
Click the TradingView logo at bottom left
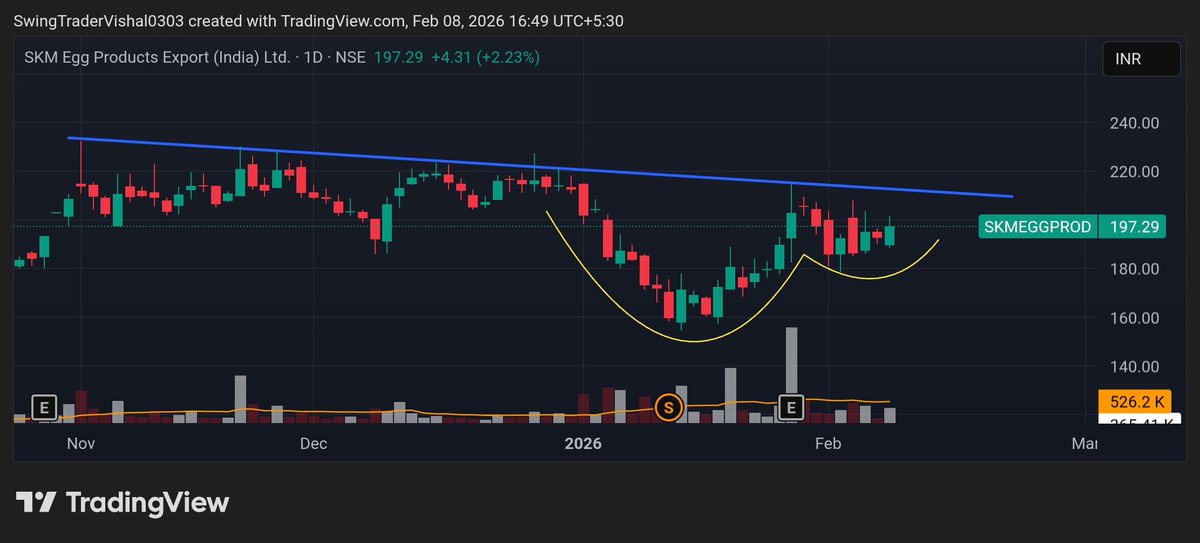pos(122,503)
